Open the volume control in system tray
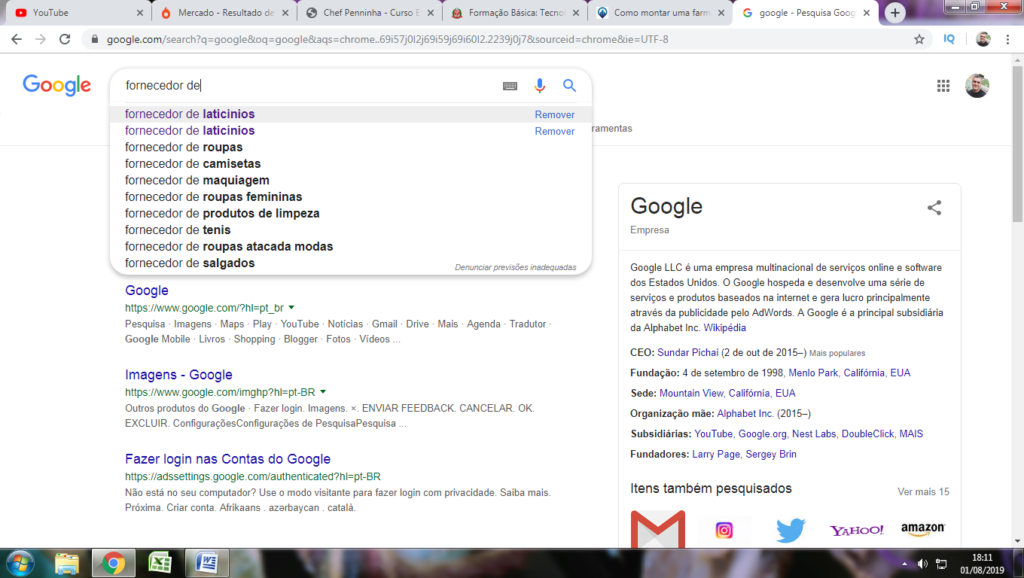 922,564
